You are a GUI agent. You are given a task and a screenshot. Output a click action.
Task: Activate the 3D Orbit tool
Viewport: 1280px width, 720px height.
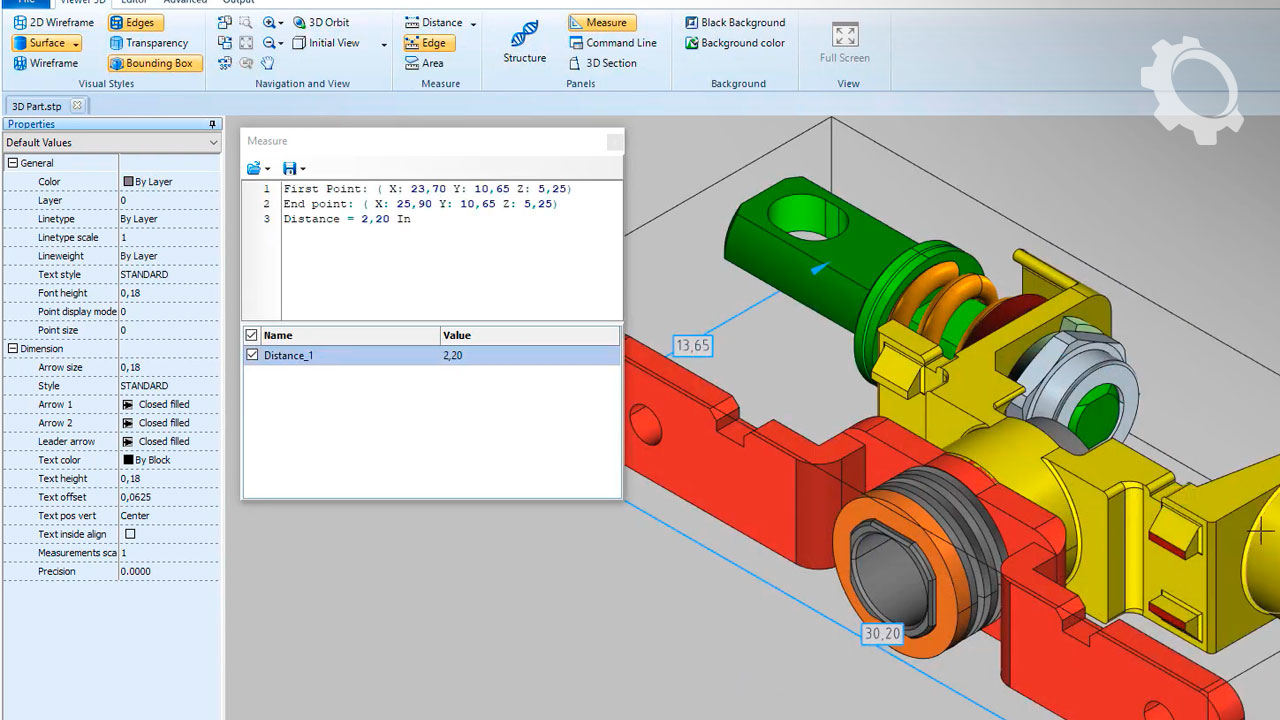(321, 22)
